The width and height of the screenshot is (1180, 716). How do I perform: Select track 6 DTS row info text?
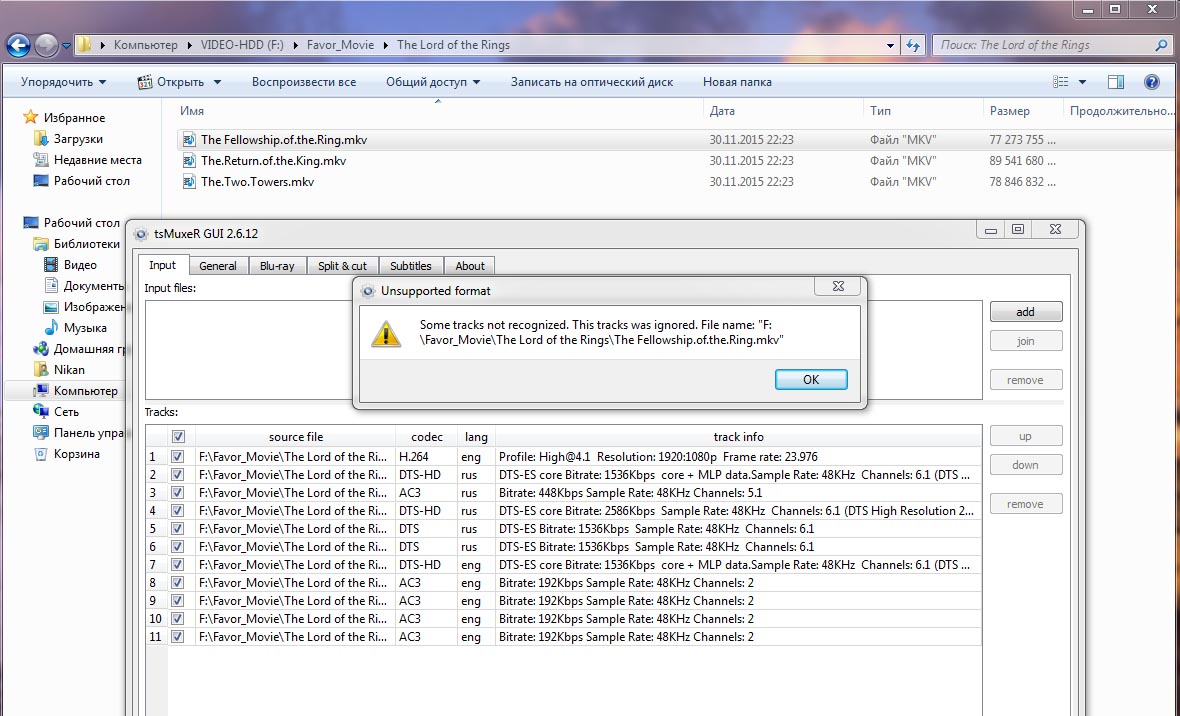point(656,547)
